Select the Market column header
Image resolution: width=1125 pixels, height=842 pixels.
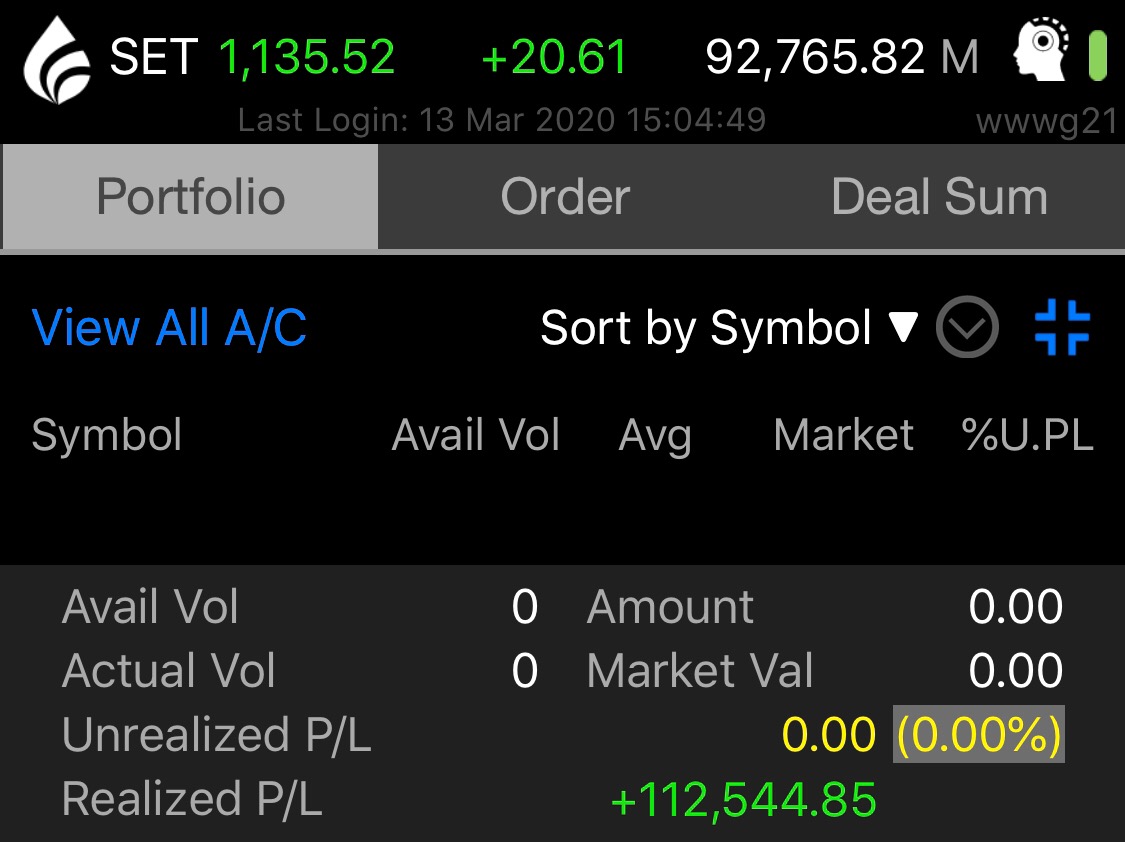[843, 435]
